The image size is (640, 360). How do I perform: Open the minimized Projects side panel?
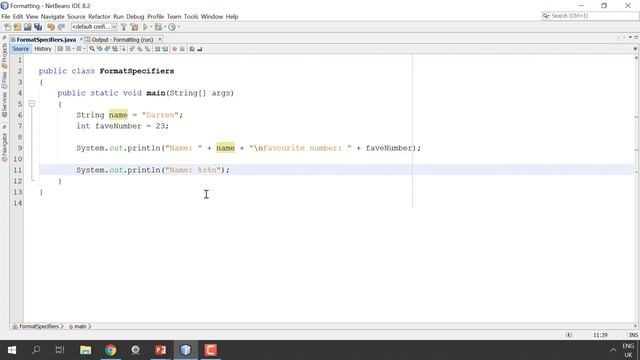[4, 55]
